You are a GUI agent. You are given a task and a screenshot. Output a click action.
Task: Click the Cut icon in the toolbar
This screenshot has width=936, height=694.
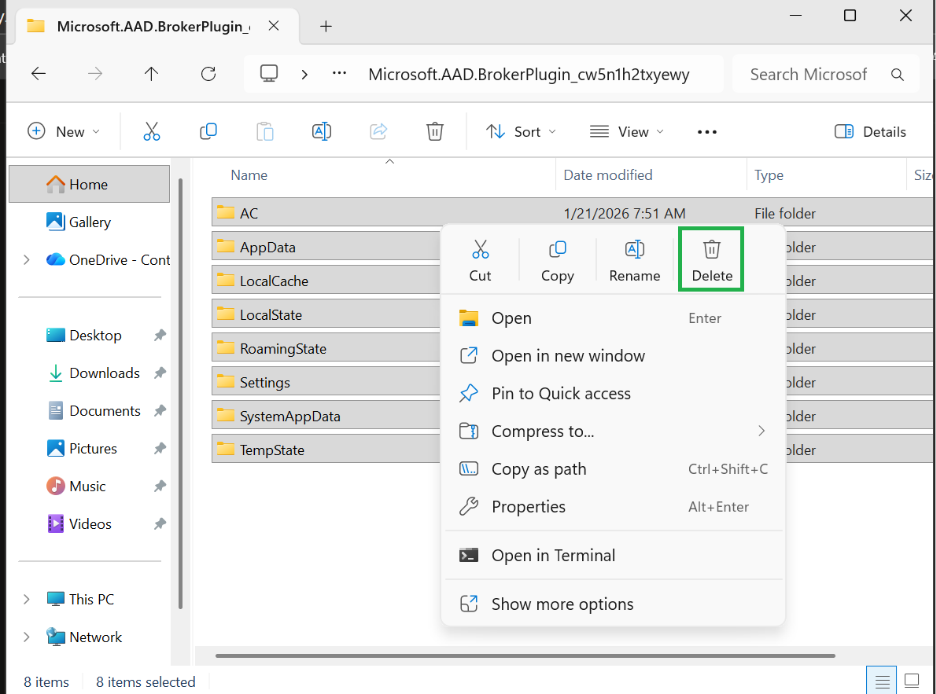[x=152, y=131]
